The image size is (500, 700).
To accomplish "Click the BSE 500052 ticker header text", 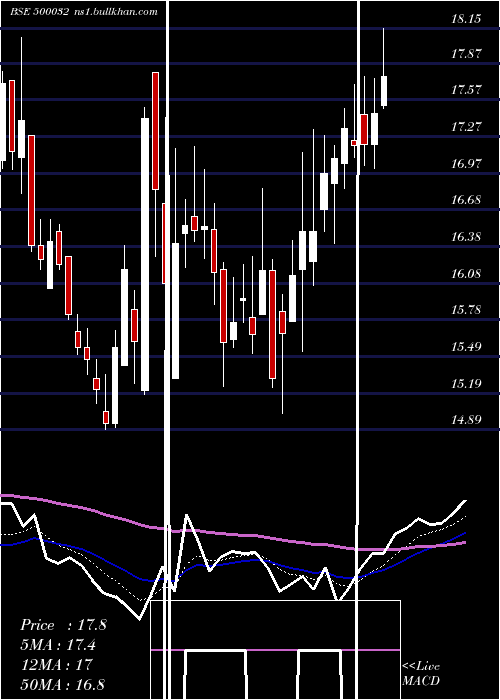I will click(40, 12).
